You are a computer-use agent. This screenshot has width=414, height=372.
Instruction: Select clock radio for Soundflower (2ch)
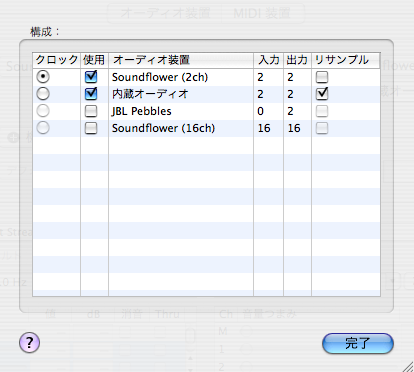pos(43,77)
